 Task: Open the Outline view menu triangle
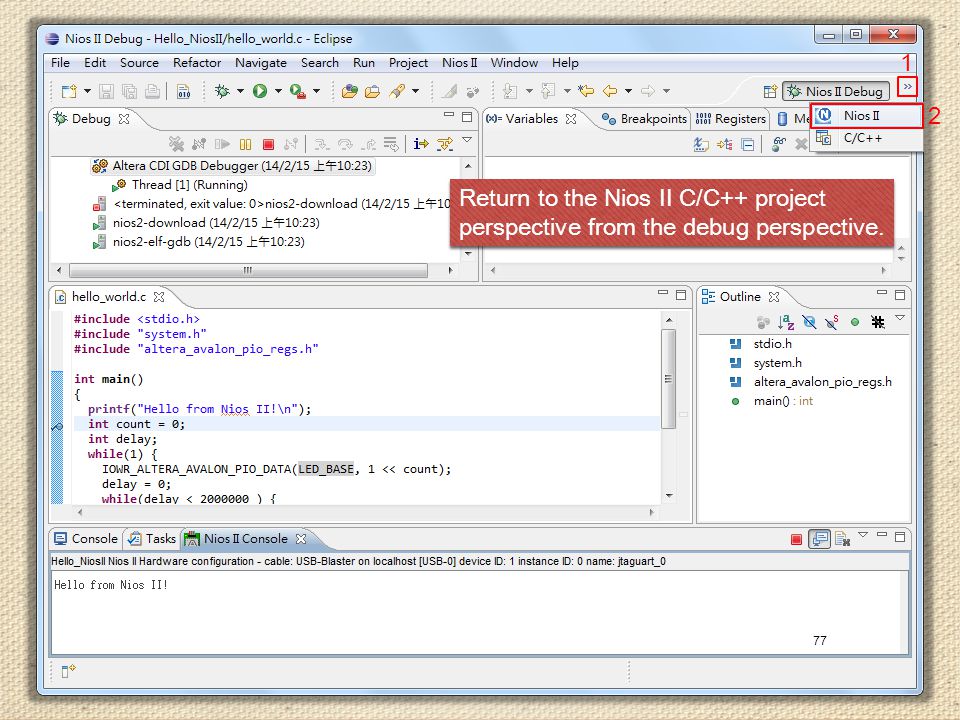click(x=900, y=318)
